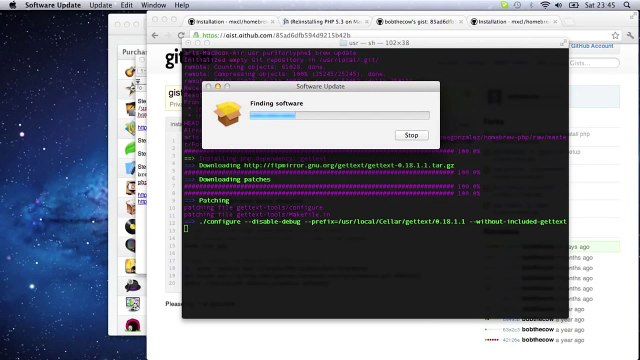This screenshot has height=360, width=640.
Task: Close the bobthecow's gist tab
Action: pyautogui.click(x=460, y=22)
